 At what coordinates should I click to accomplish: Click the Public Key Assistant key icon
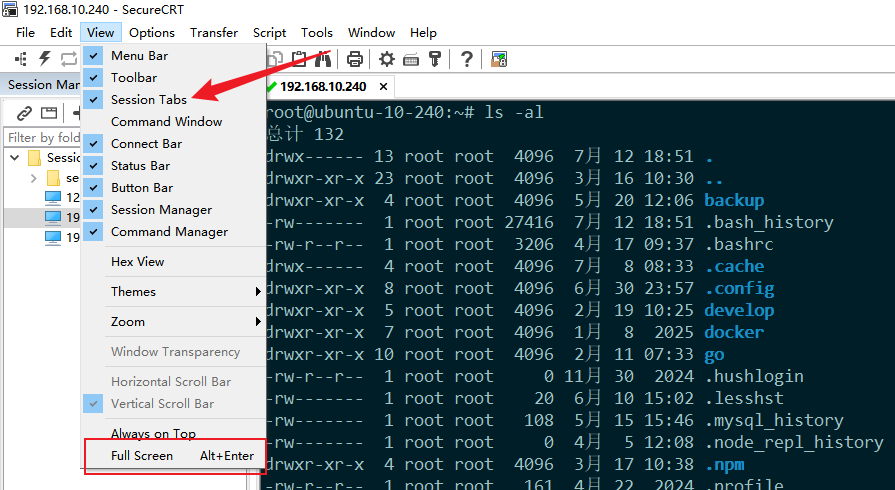(435, 59)
